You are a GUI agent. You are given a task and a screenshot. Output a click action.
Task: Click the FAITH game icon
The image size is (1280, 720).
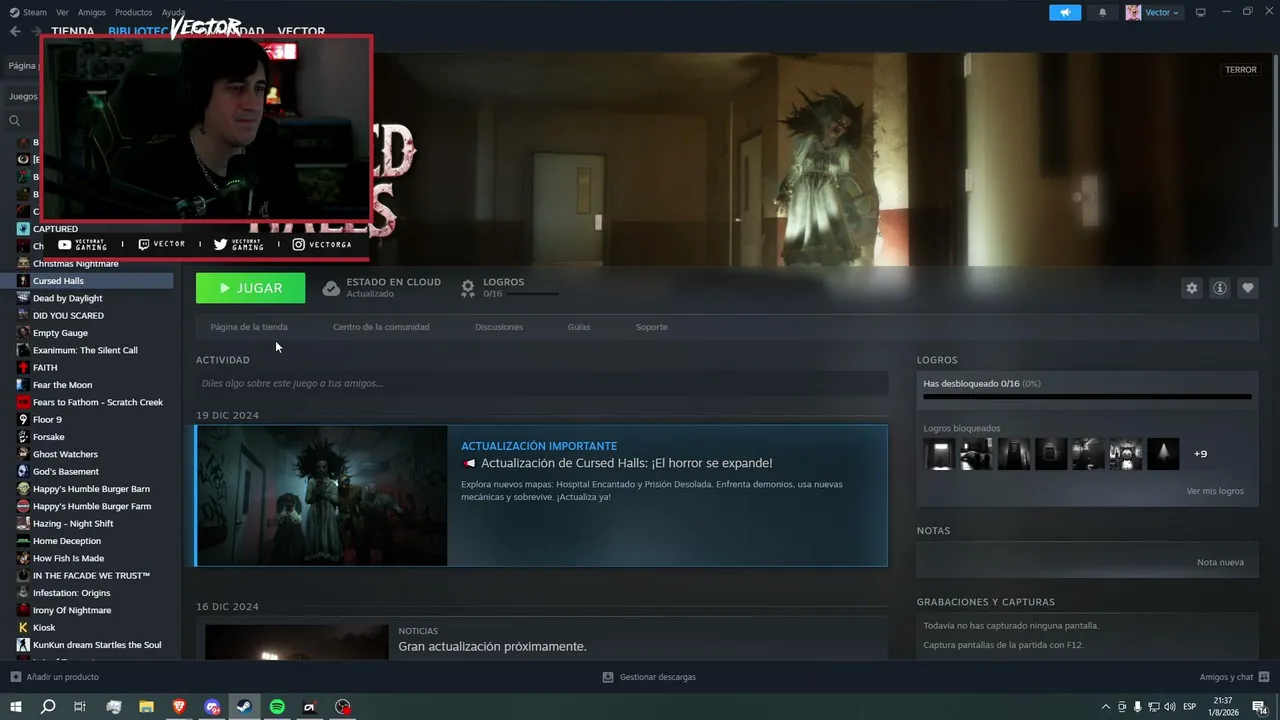(23, 368)
